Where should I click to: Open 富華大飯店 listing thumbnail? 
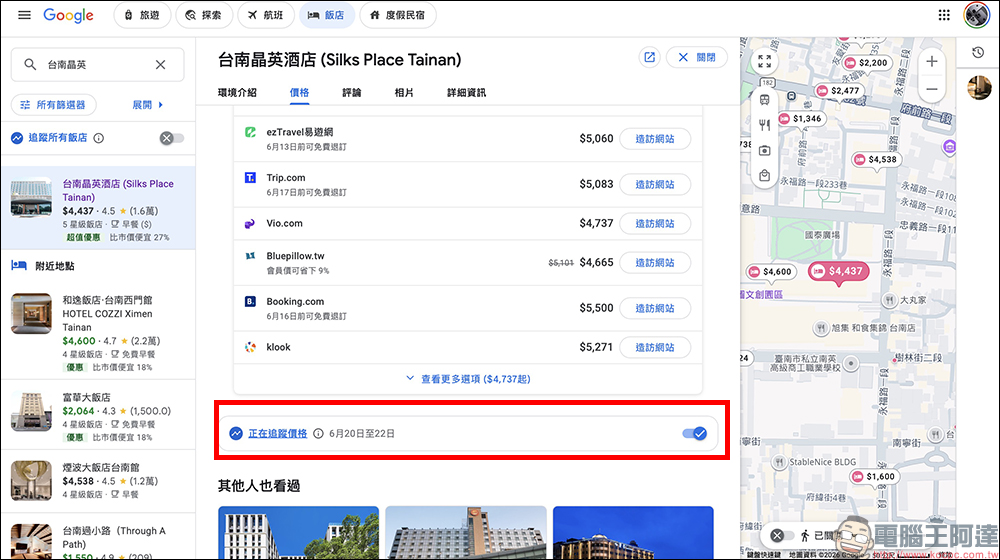(x=31, y=411)
